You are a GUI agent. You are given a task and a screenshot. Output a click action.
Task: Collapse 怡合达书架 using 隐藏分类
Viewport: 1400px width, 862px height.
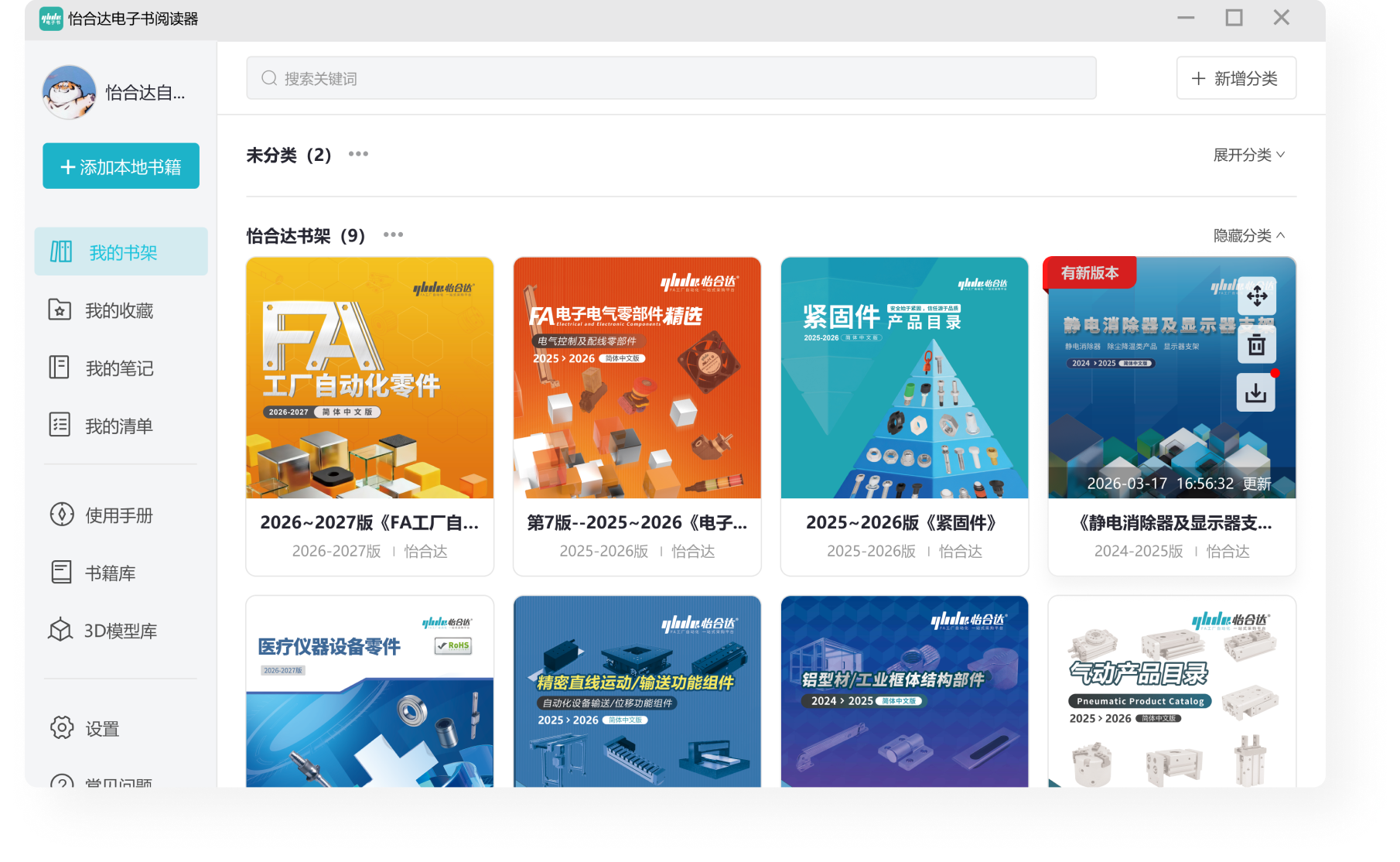point(1248,235)
